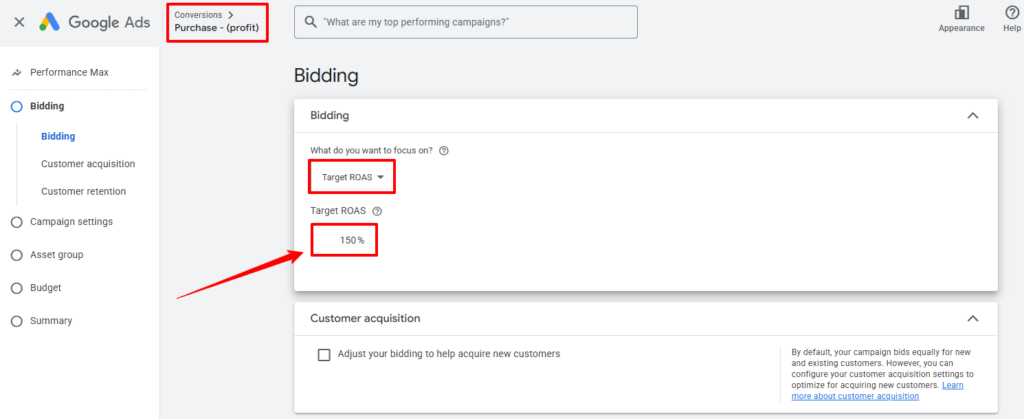Click the Target ROAS field label
The height and width of the screenshot is (419, 1024).
338,211
